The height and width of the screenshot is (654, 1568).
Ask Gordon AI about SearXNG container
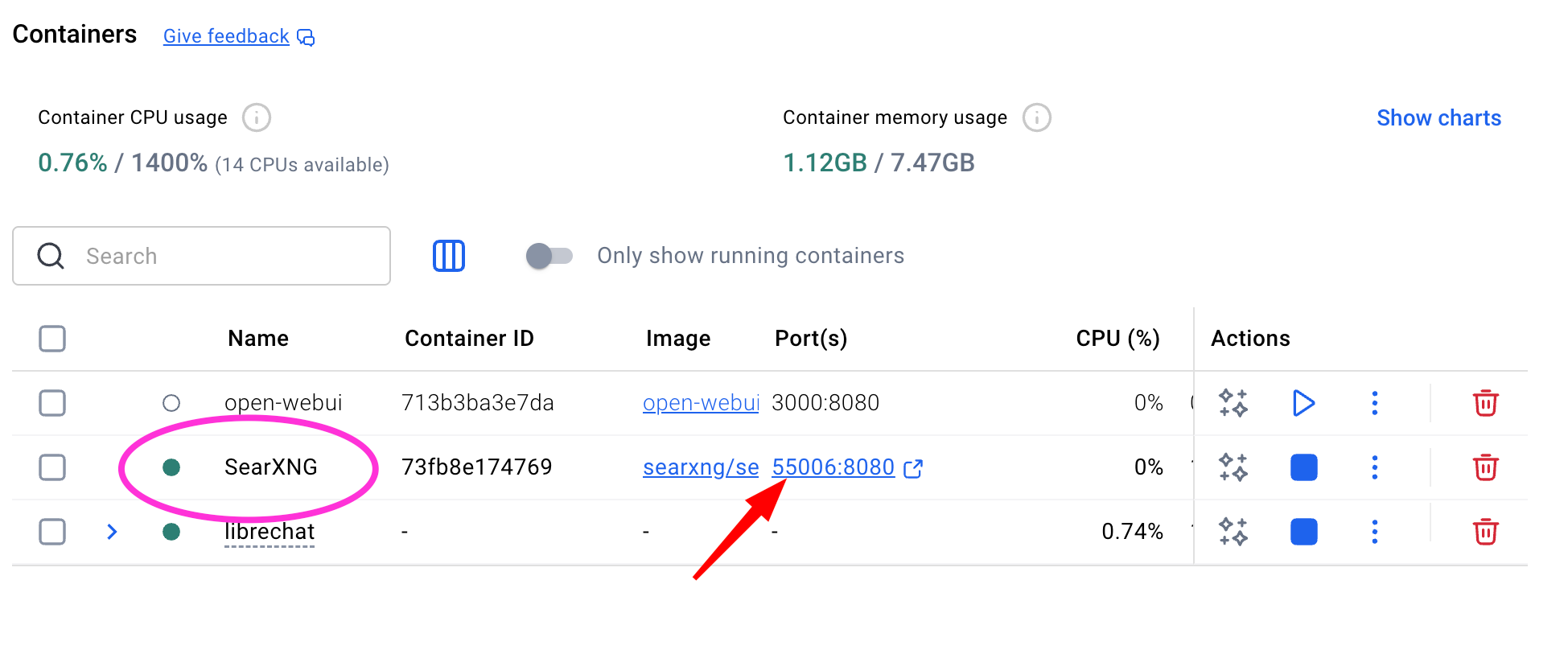tap(1233, 467)
